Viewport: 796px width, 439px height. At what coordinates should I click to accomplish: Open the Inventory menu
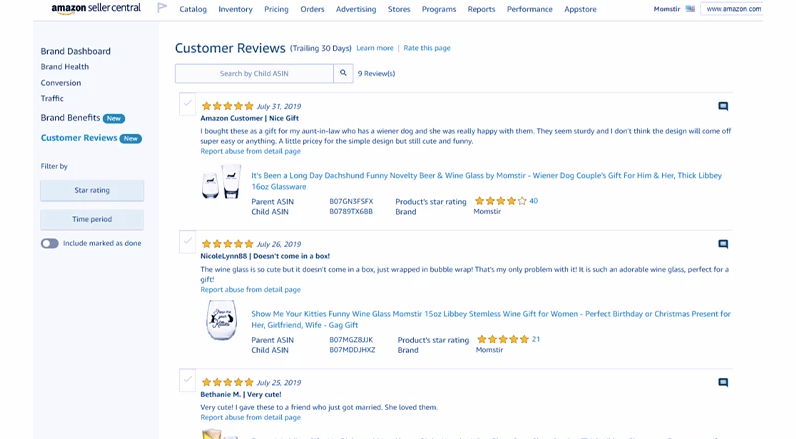pos(235,9)
